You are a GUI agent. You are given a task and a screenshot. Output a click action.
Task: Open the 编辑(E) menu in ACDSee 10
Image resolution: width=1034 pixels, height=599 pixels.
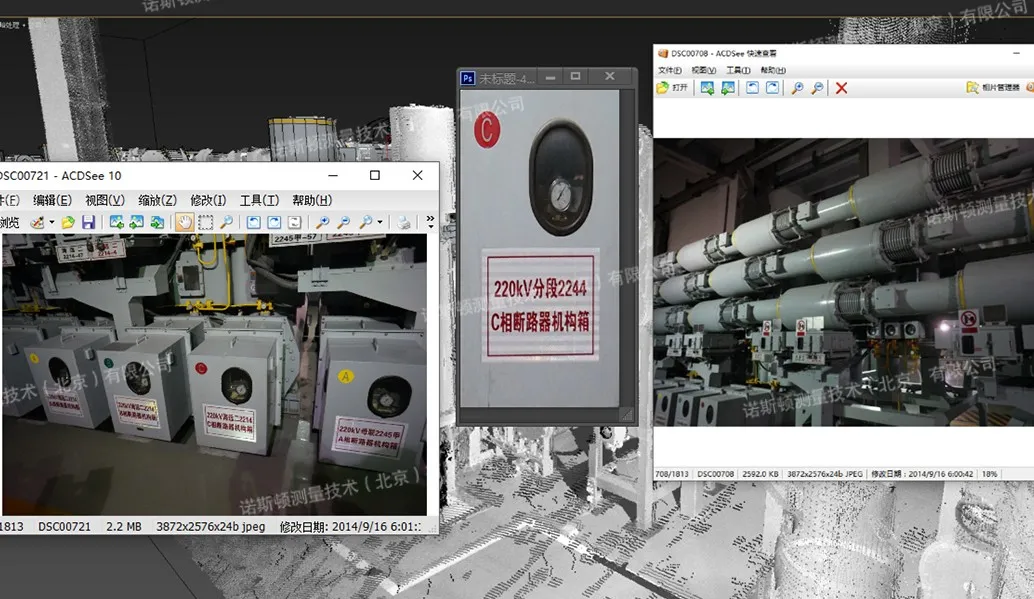point(52,200)
